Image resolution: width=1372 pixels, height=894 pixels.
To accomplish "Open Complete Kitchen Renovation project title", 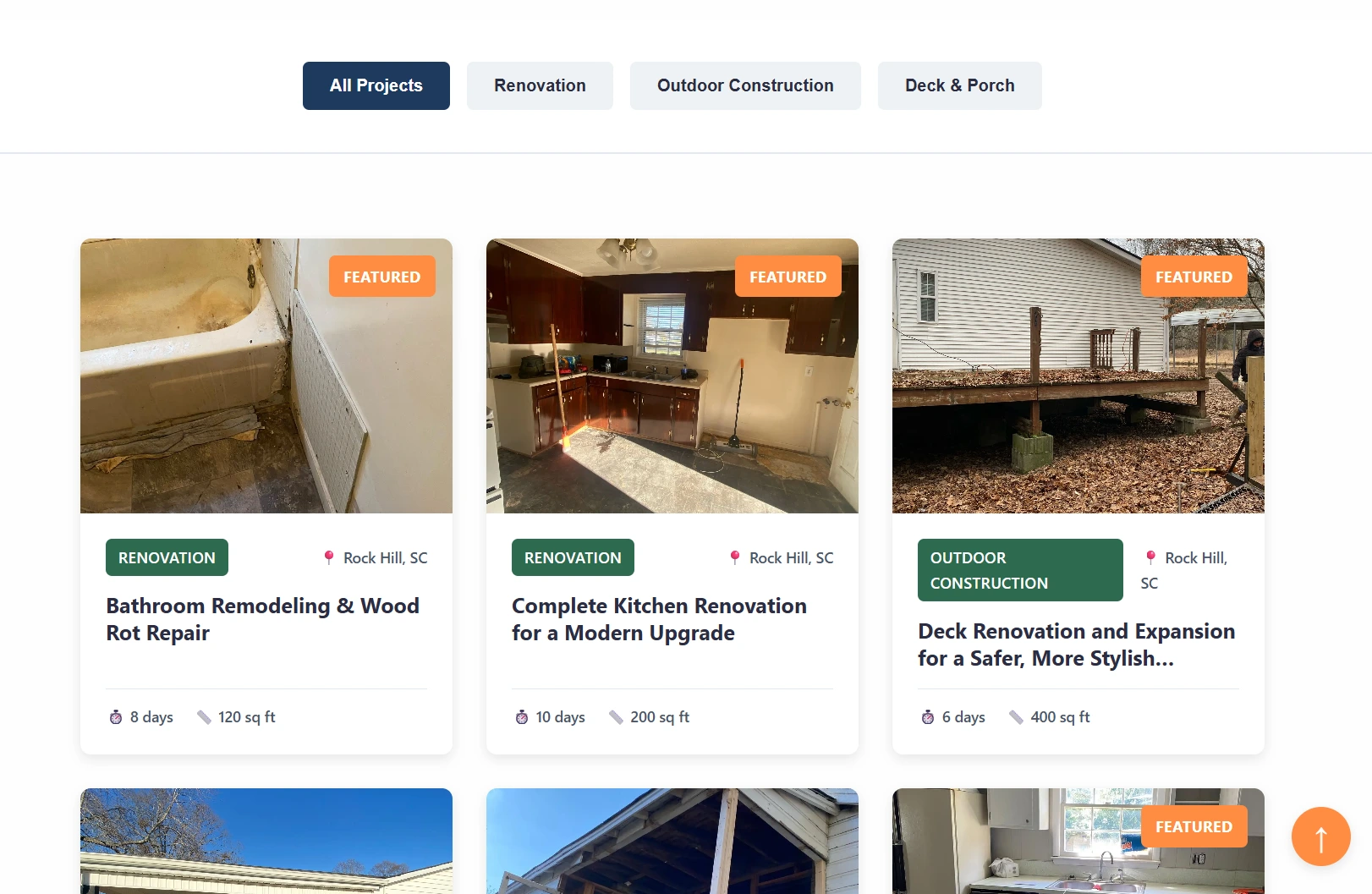I will [x=660, y=620].
